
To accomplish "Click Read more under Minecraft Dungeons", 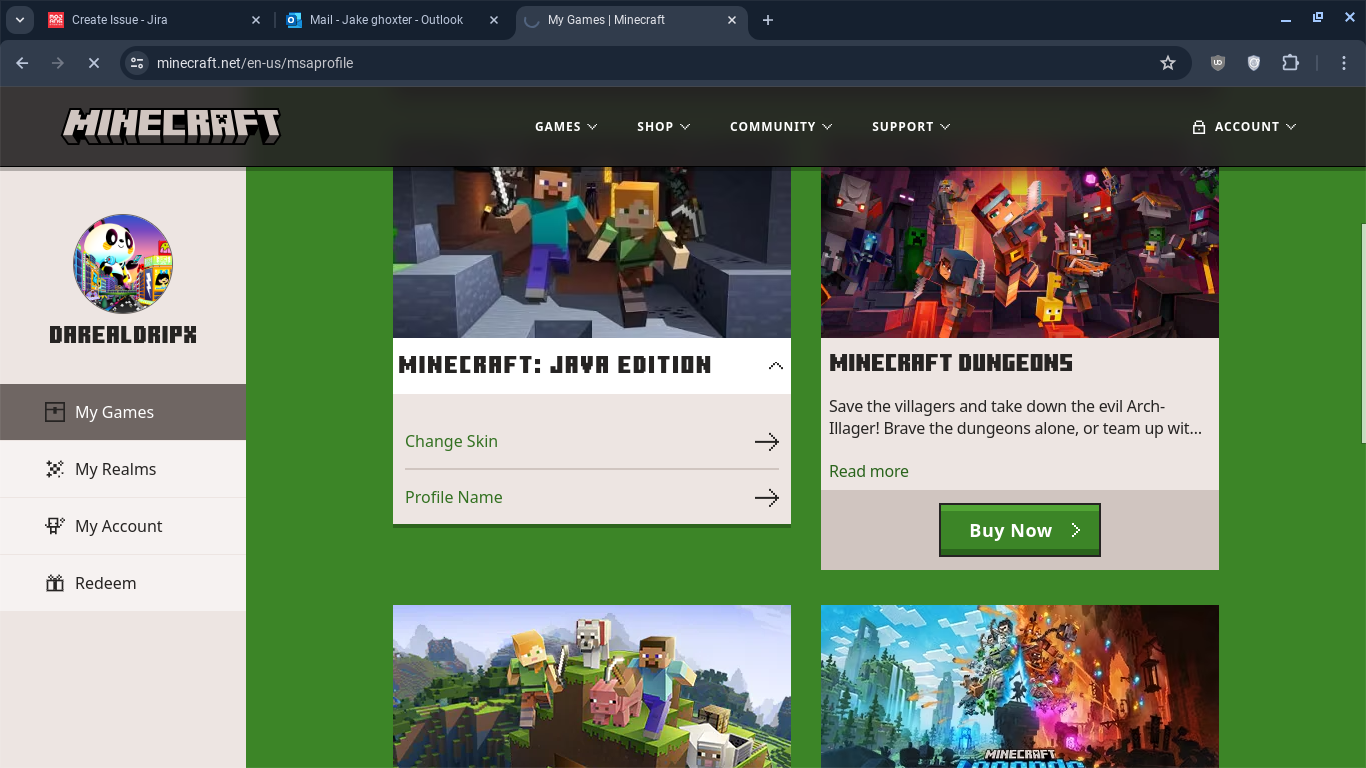I will click(x=869, y=471).
